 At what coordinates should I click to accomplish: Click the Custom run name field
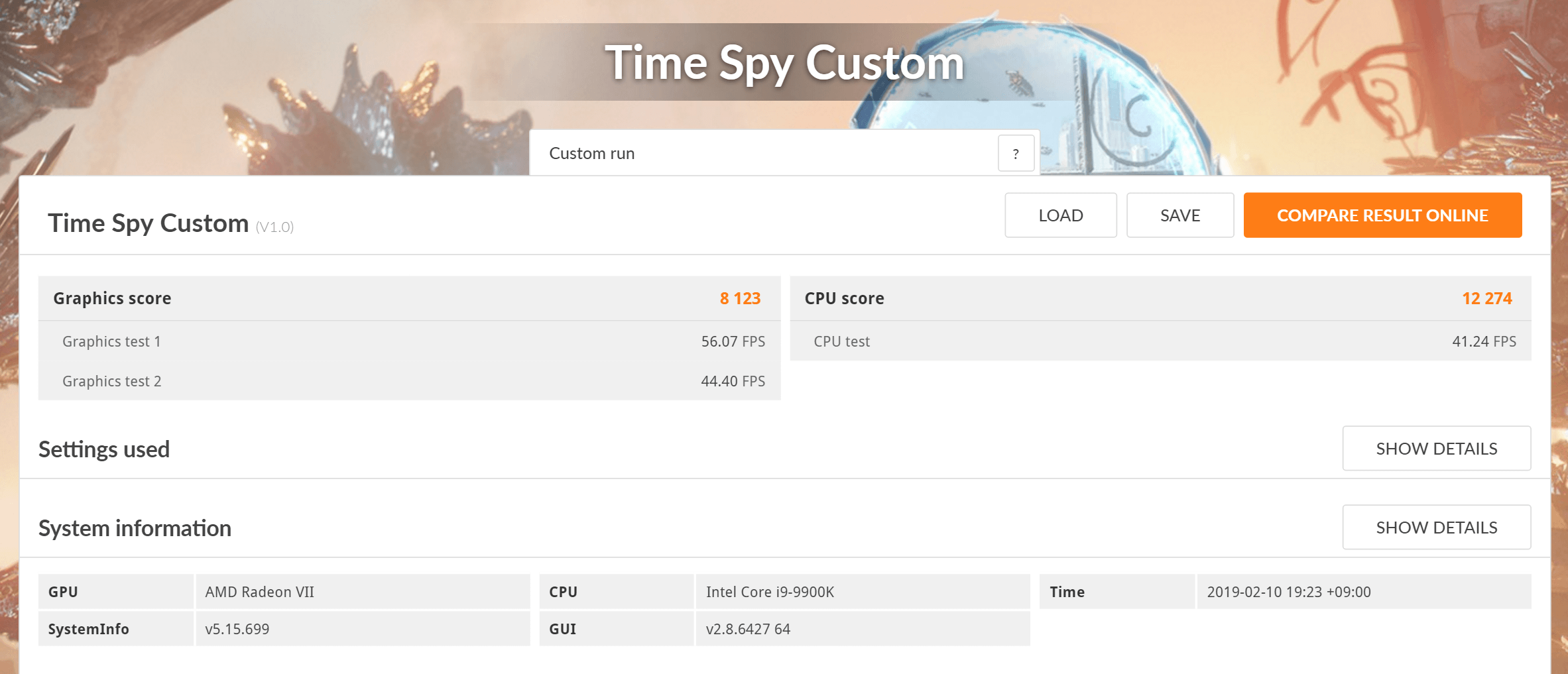click(764, 153)
